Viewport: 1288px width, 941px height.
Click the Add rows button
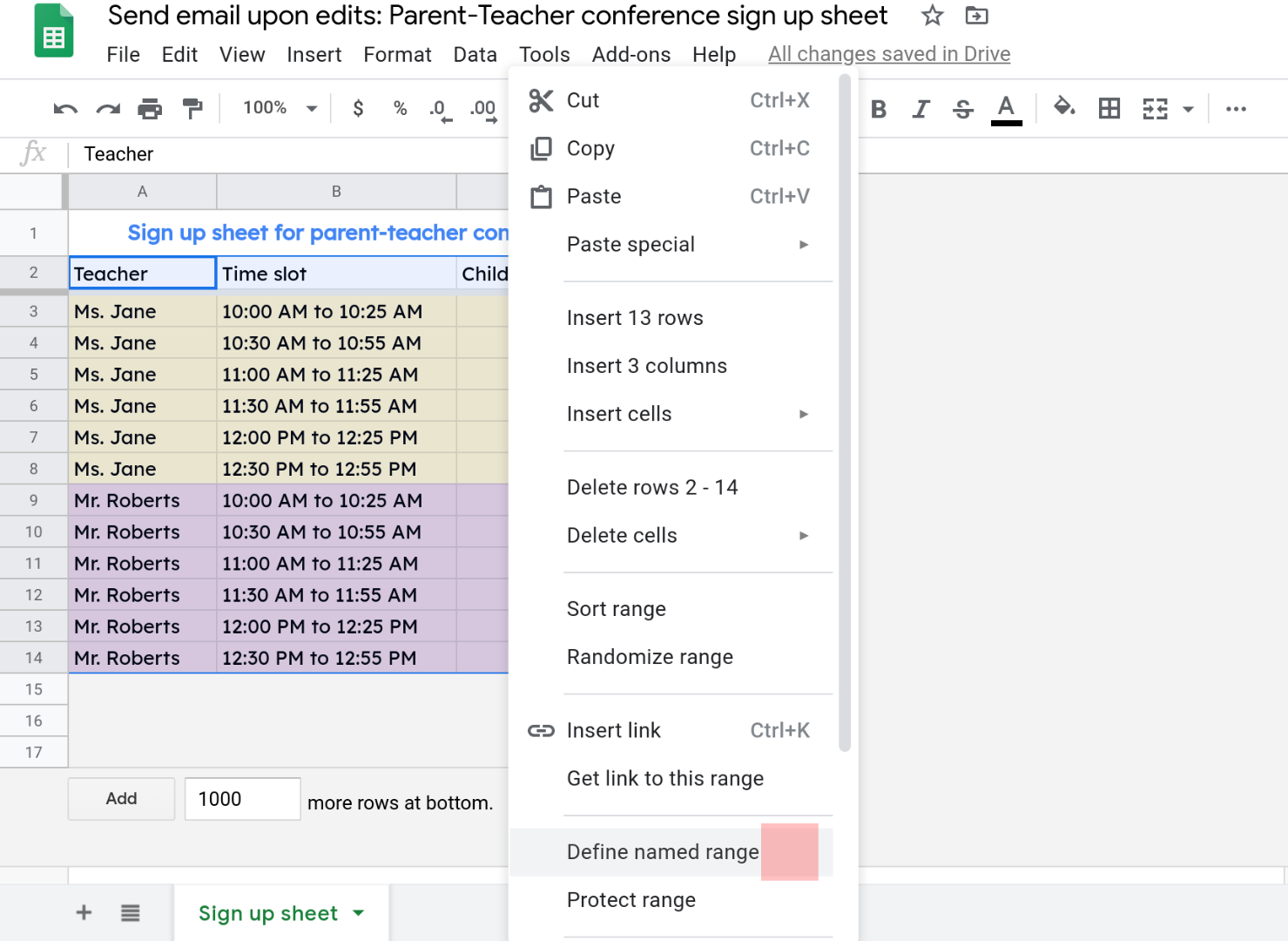(x=122, y=798)
